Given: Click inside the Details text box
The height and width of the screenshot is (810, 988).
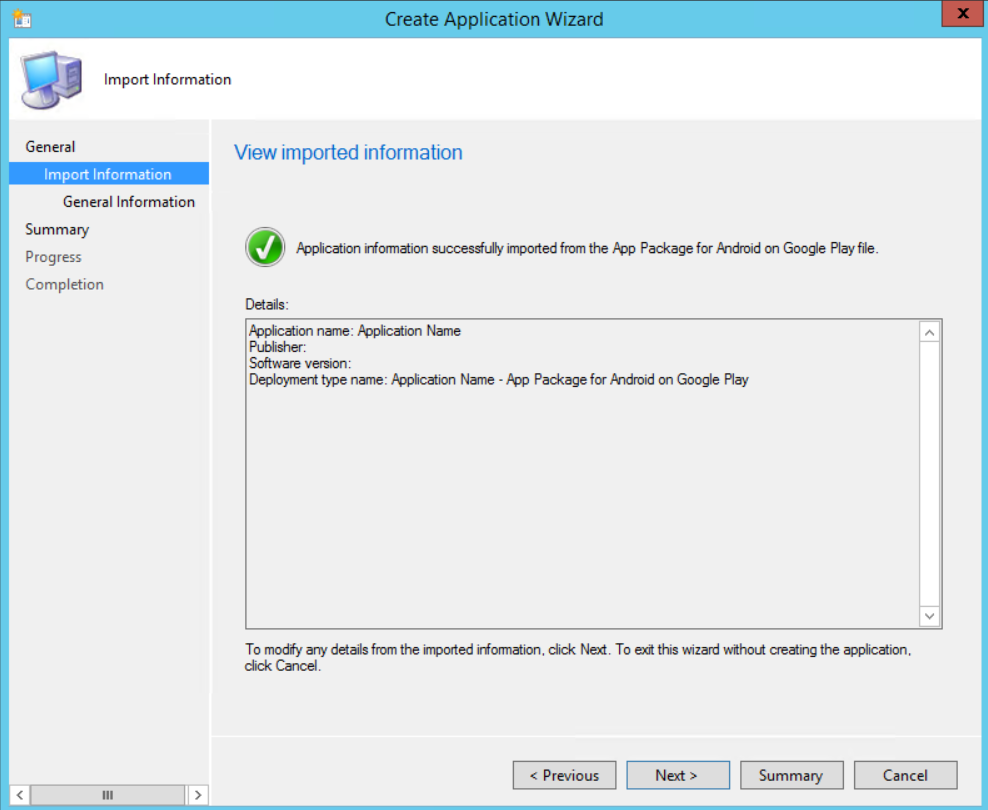Looking at the screenshot, I should pos(580,480).
